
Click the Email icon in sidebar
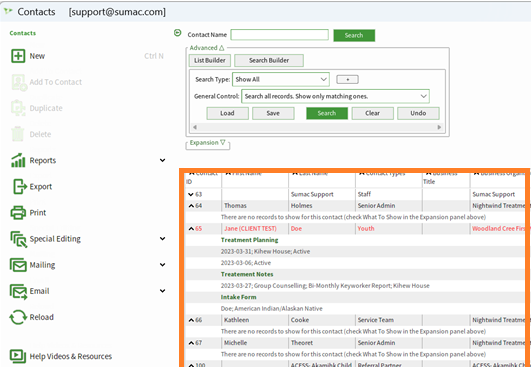[19, 292]
